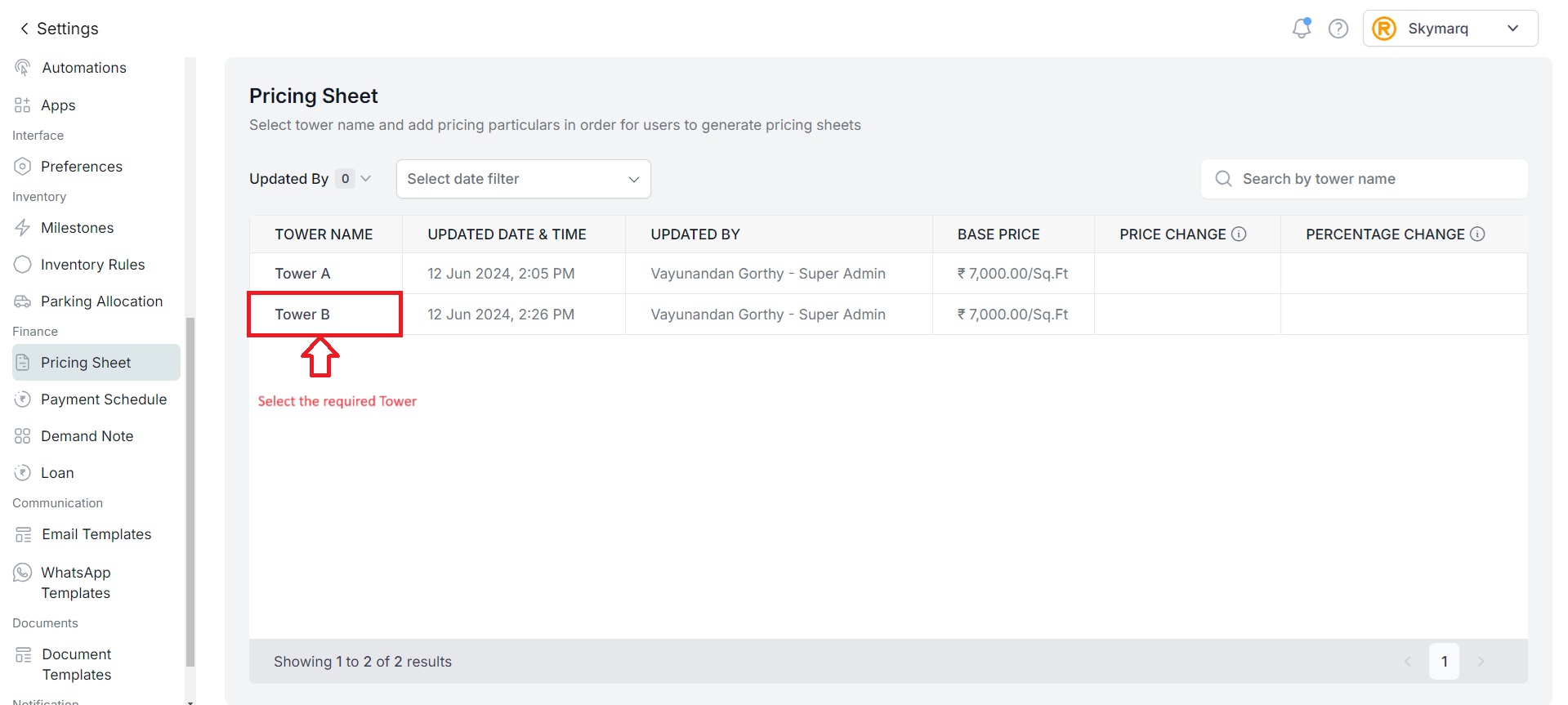Expand the Updated By filter chevron
Viewport: 1568px width, 705px height.
tap(366, 179)
